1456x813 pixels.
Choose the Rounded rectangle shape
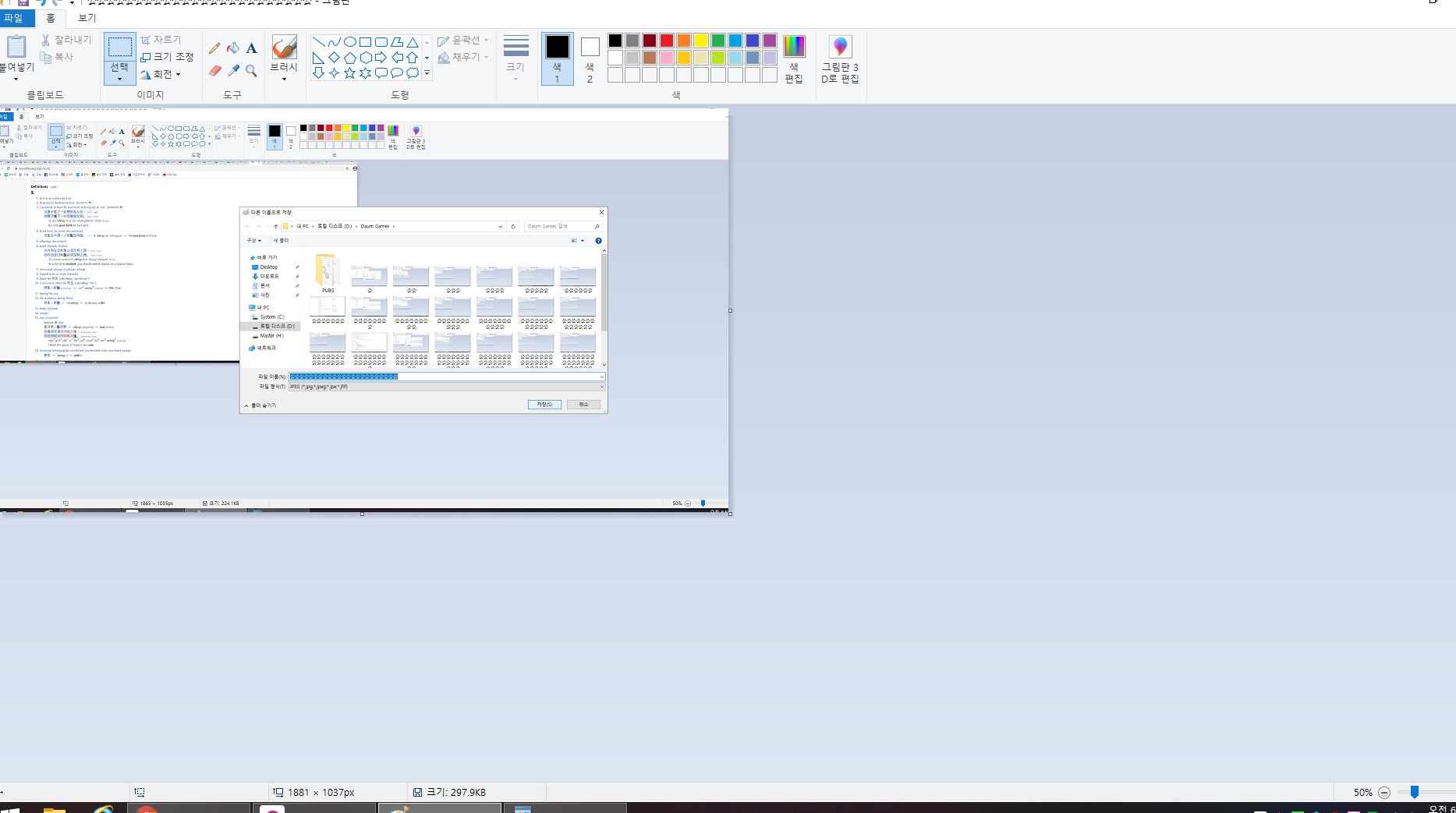click(381, 42)
